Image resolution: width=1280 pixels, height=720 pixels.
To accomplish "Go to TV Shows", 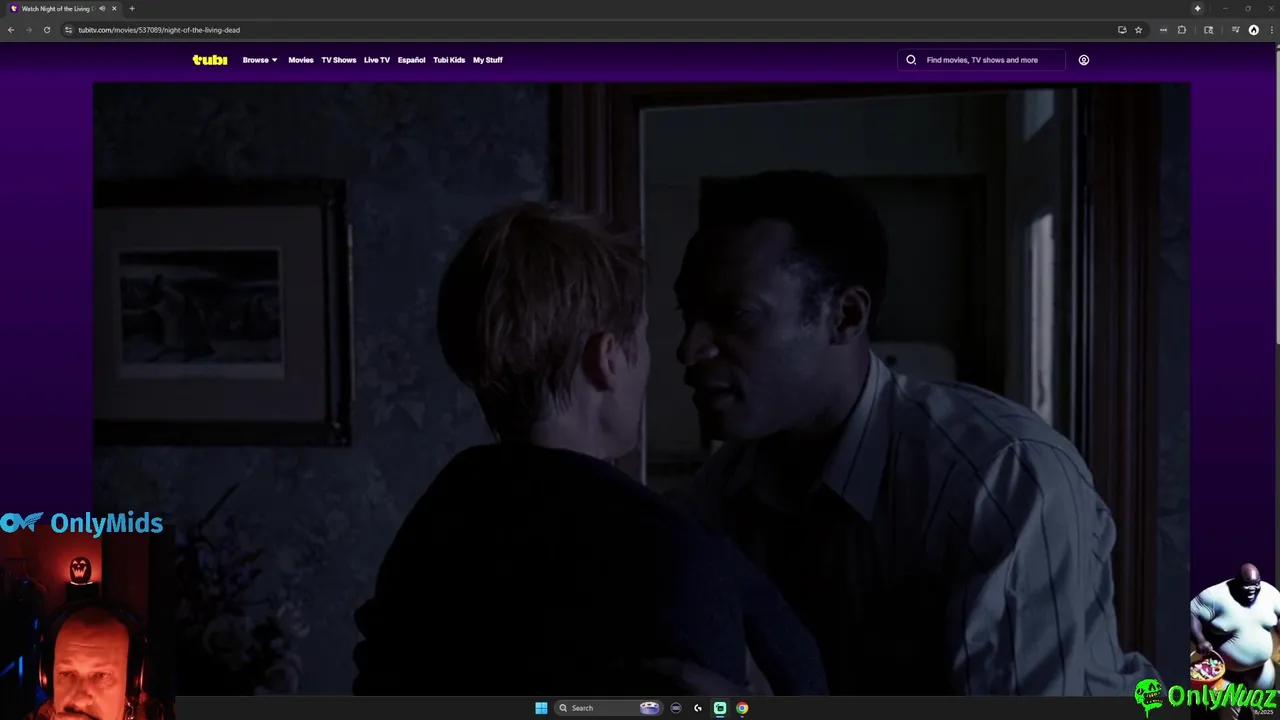I will click(x=338, y=60).
